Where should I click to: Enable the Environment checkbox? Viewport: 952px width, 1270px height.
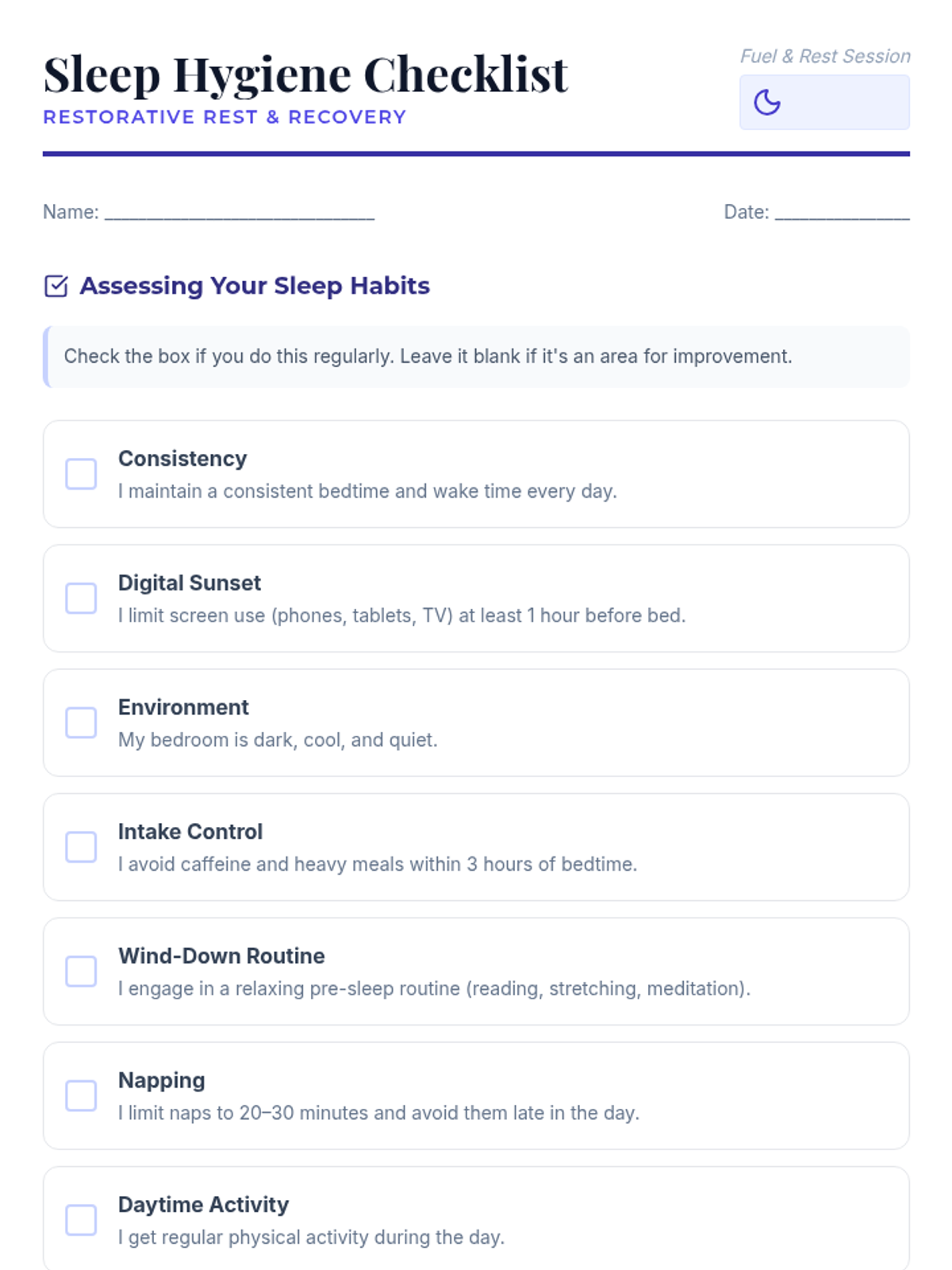[81, 723]
